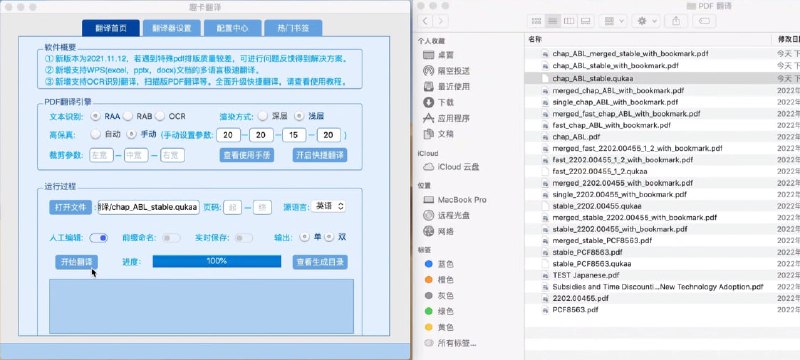Select the 绿色 tag in Finder sidebar
This screenshot has width=800, height=360.
pos(439,311)
